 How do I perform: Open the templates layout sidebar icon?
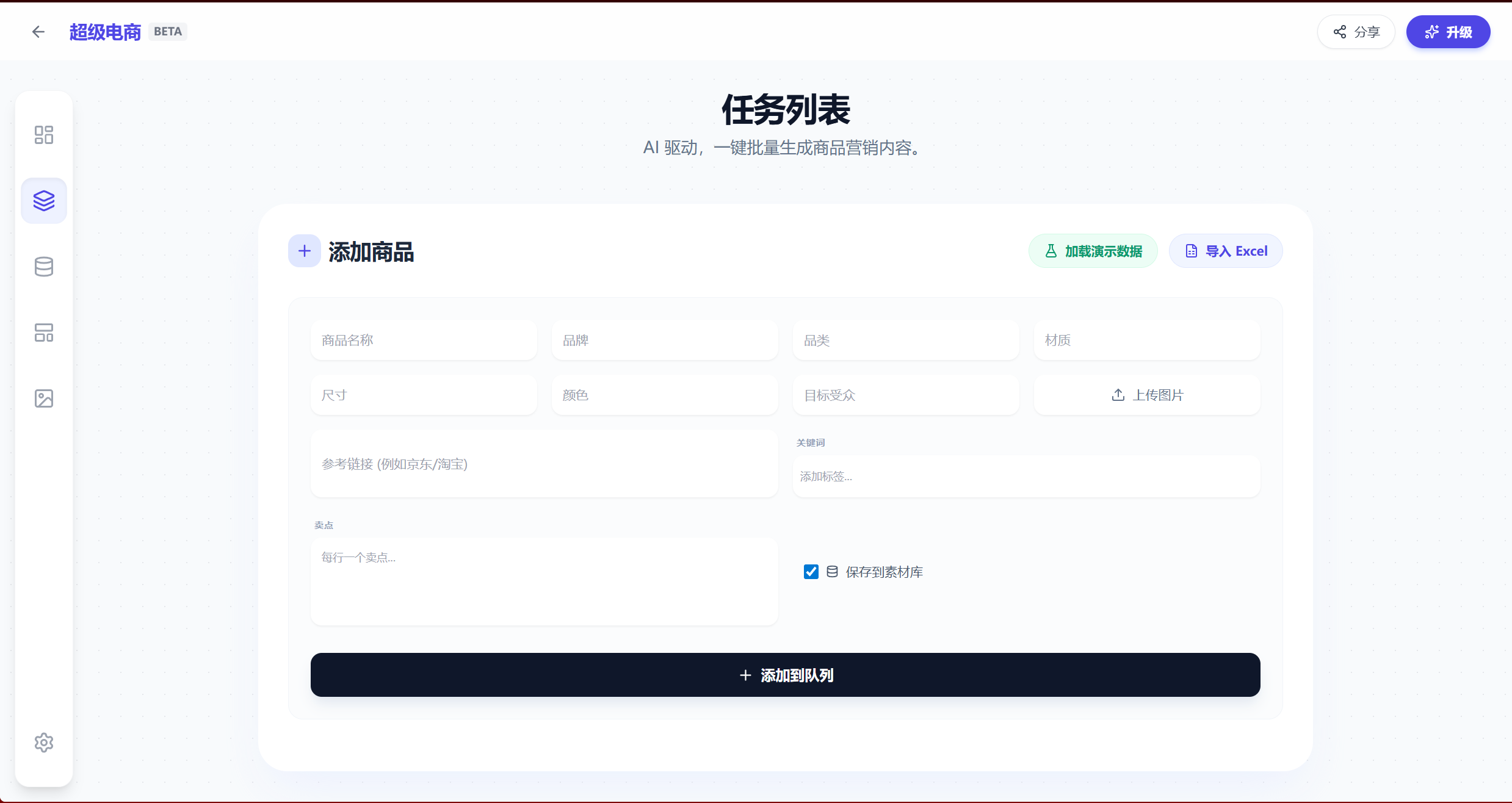pyautogui.click(x=44, y=333)
